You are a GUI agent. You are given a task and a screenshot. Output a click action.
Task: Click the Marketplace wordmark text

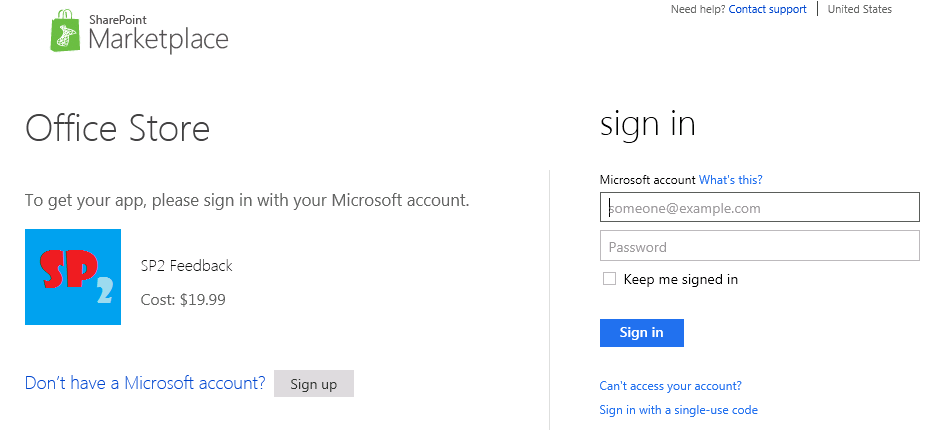(x=158, y=40)
